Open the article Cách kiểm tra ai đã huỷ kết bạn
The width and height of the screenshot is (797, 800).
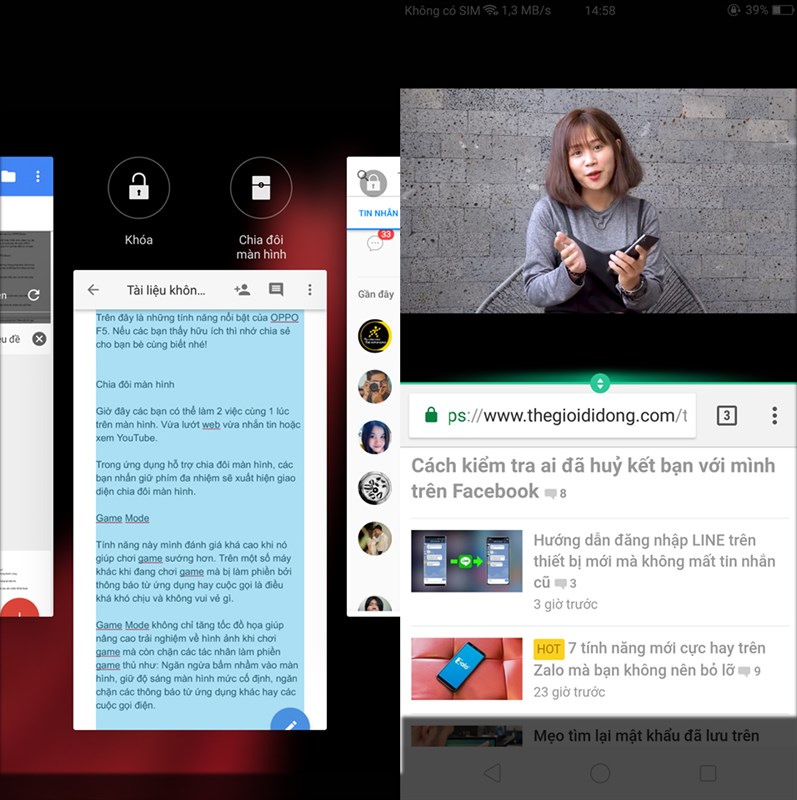coord(593,478)
